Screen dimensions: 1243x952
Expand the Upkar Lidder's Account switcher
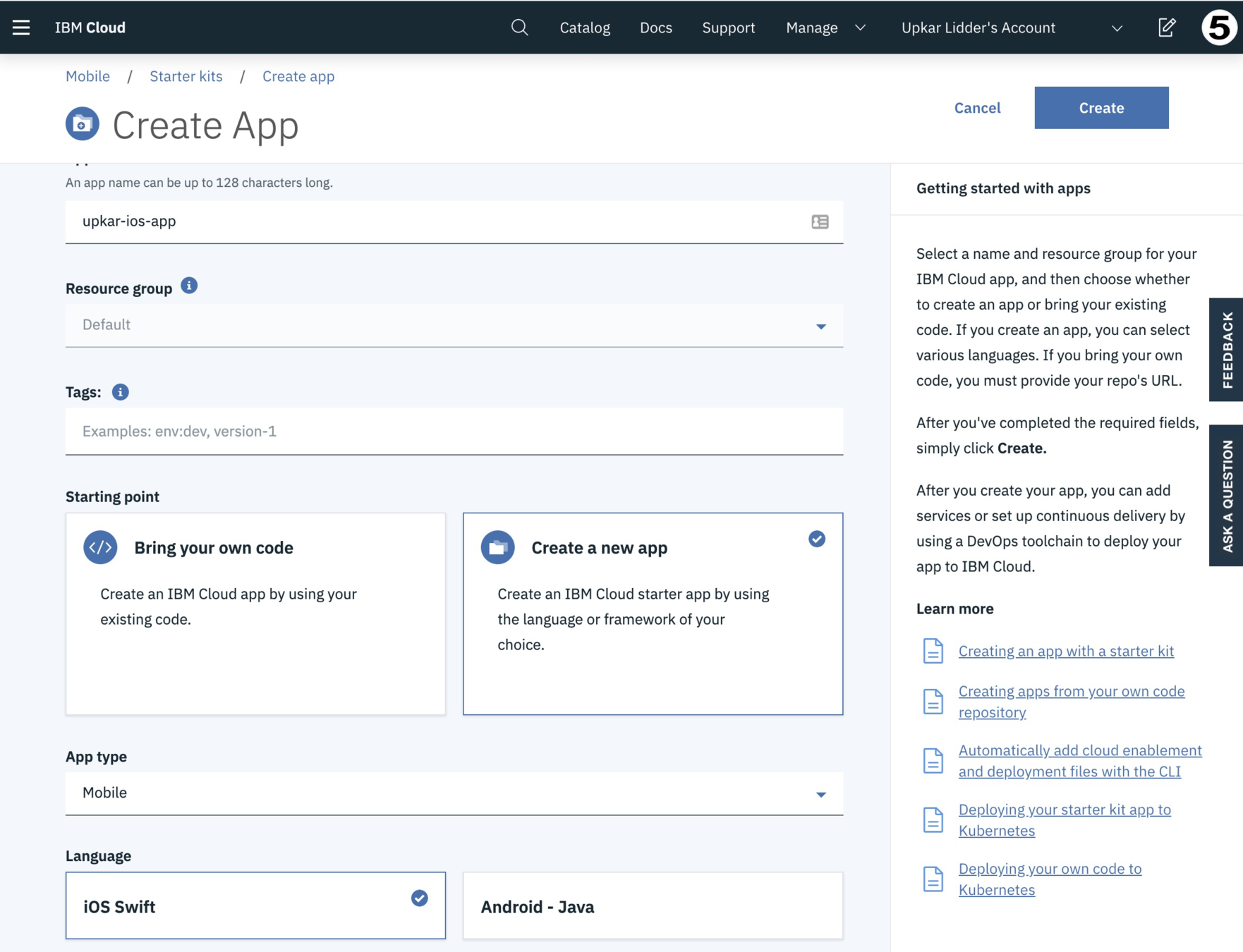click(x=1012, y=28)
